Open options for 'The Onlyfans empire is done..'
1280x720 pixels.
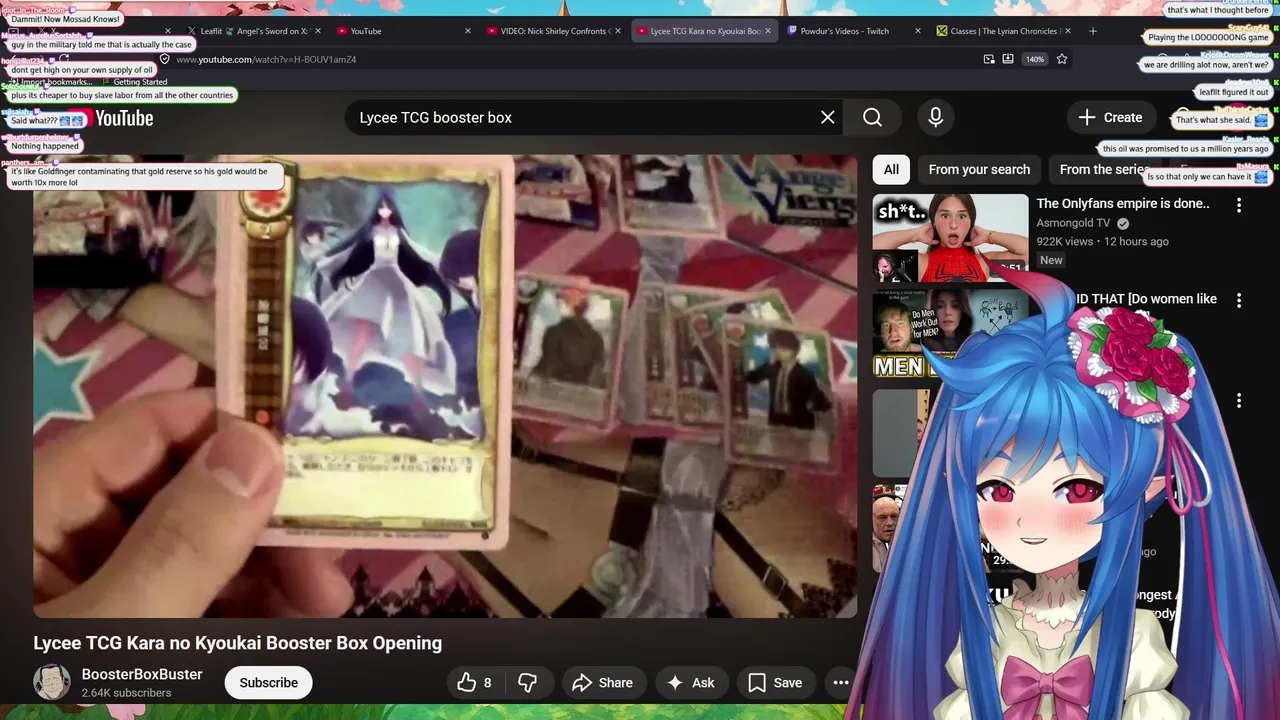point(1239,205)
